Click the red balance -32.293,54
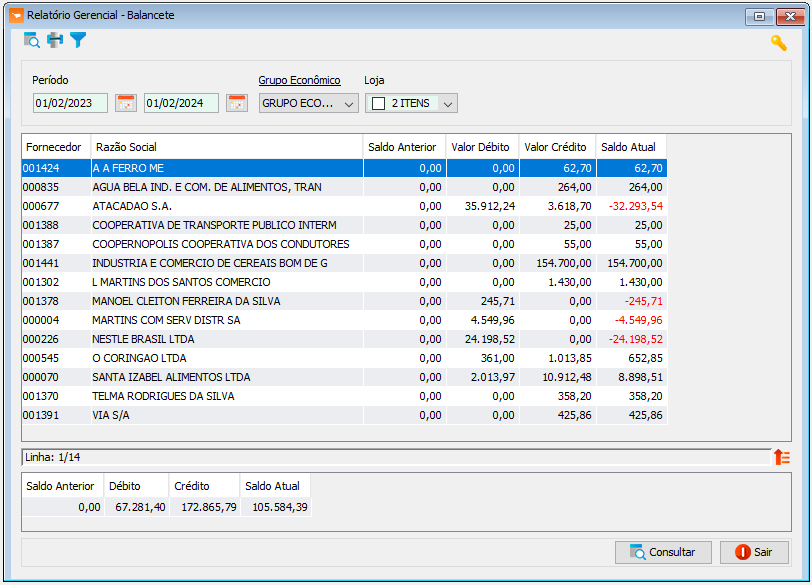This screenshot has width=812, height=585. (x=635, y=206)
